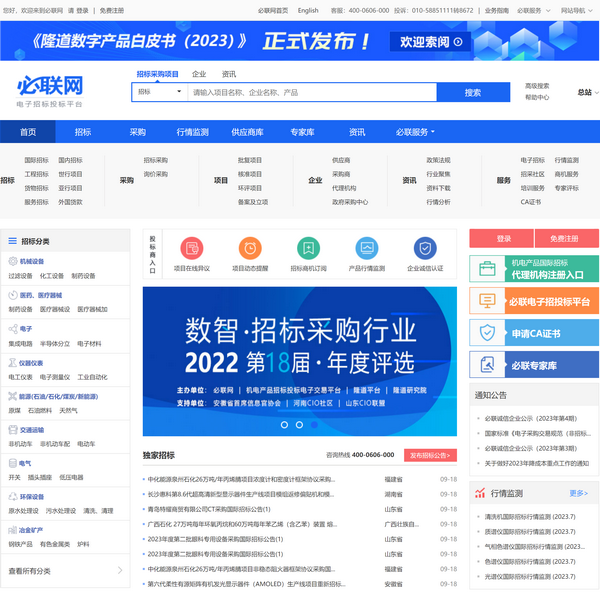Switch to the 企业 search tab
The image size is (600, 600).
pos(199,74)
